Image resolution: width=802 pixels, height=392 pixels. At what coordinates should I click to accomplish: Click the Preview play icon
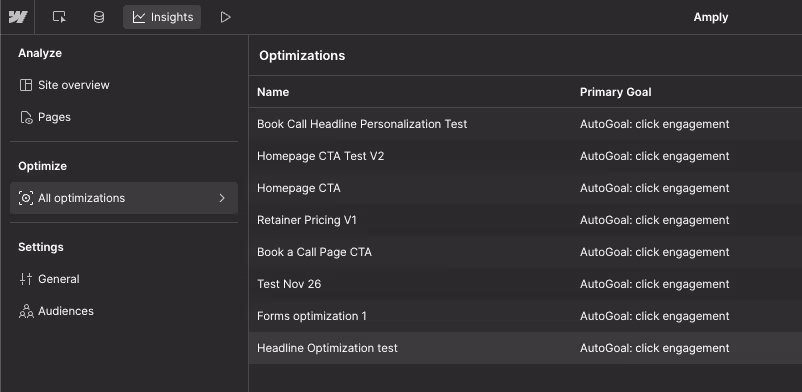(225, 17)
